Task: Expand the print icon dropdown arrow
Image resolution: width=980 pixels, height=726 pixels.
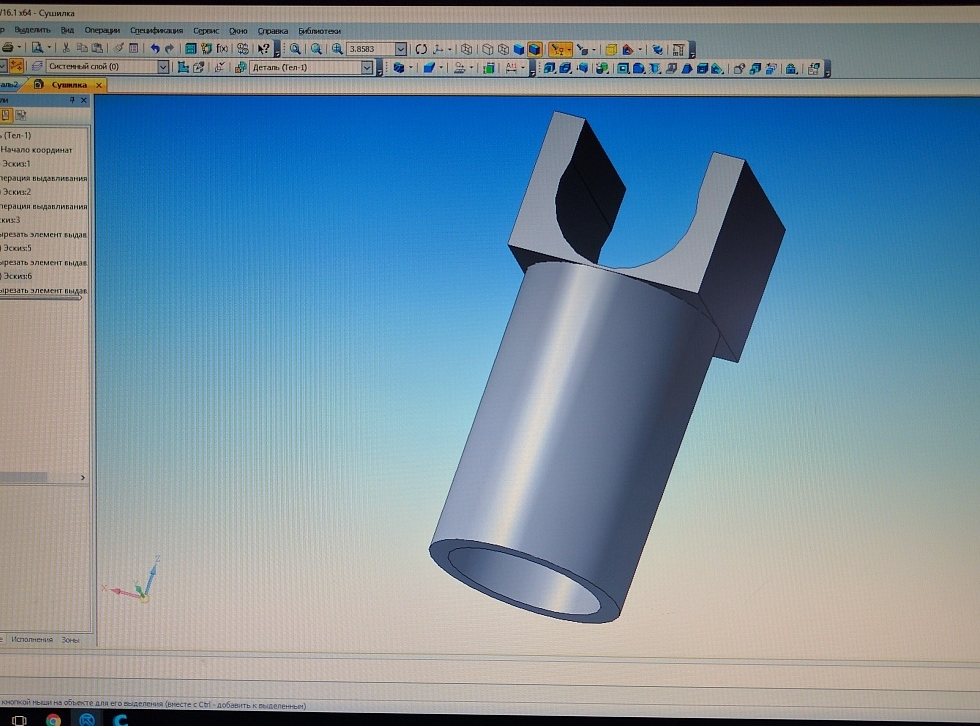Action: click(19, 47)
